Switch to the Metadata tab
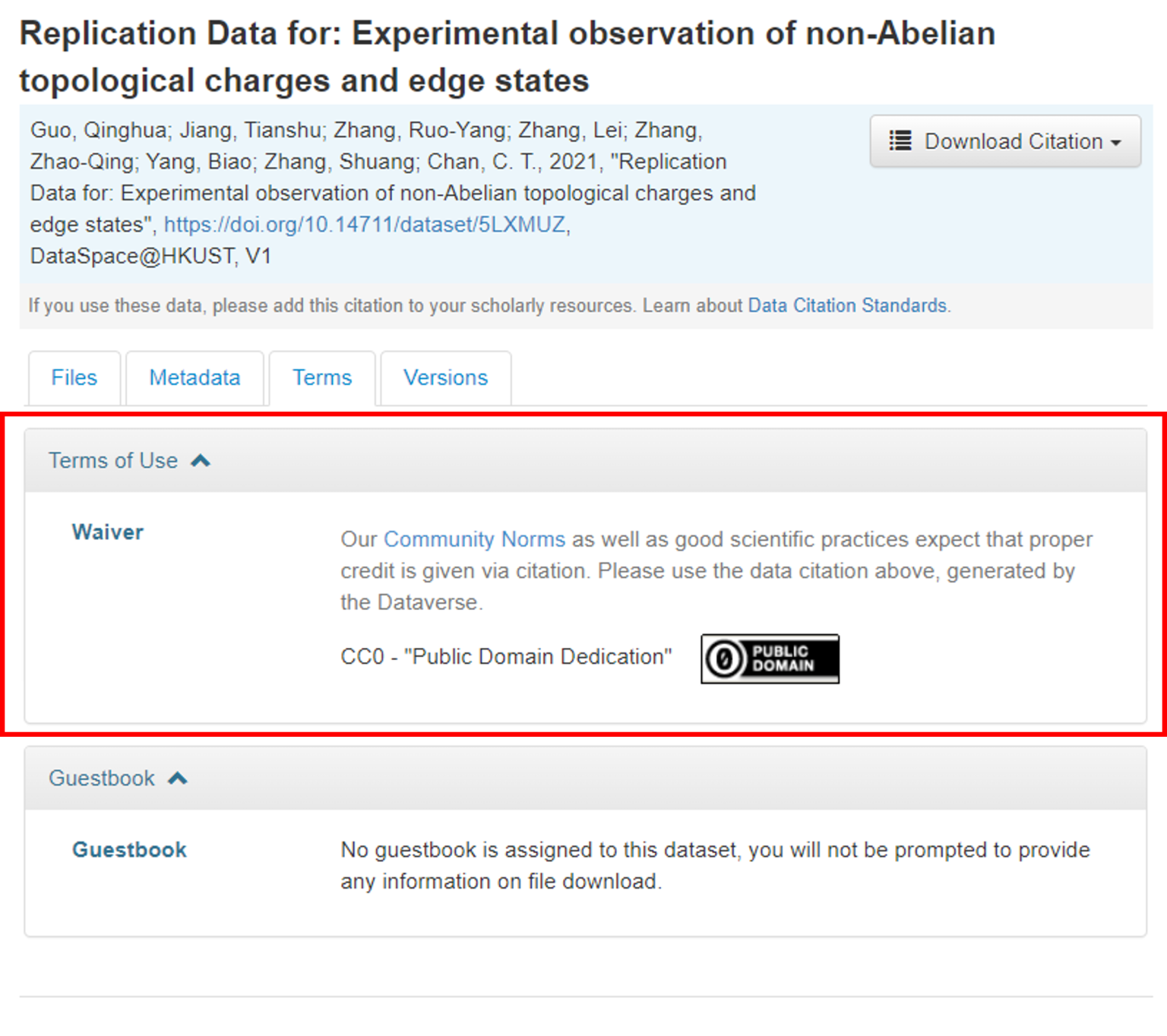The width and height of the screenshot is (1167, 1036). click(194, 377)
